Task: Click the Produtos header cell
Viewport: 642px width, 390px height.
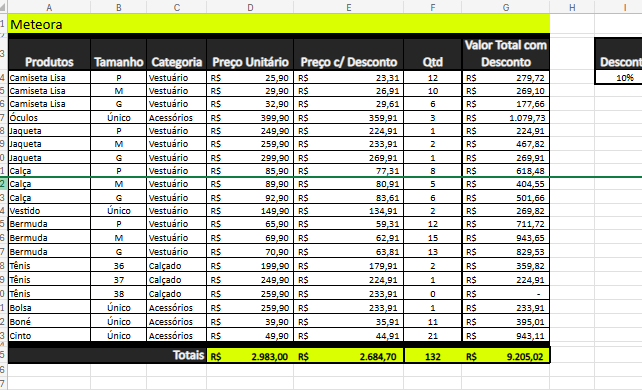Action: point(49,54)
